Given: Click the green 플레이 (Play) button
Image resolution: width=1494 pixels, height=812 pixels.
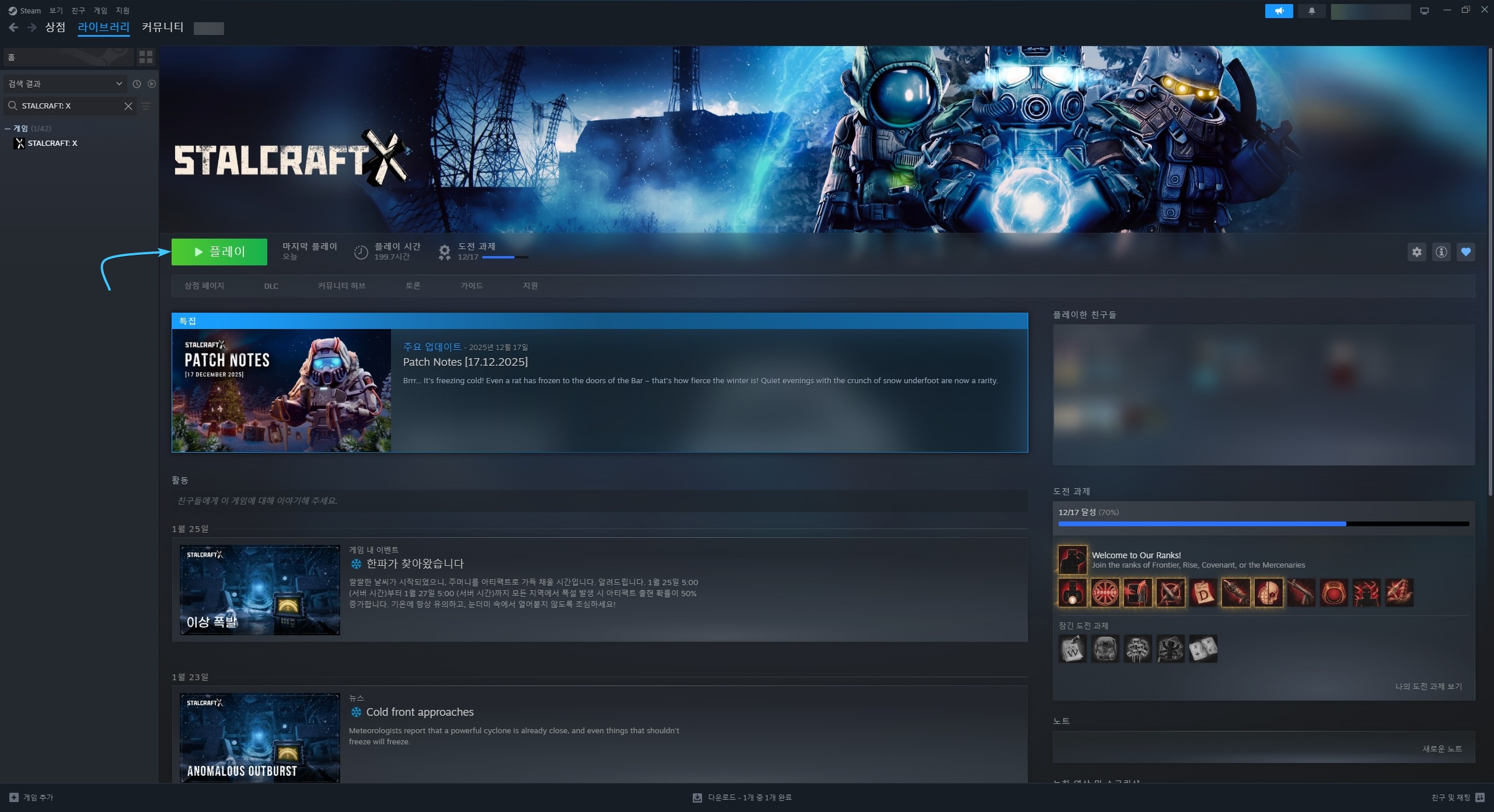Looking at the screenshot, I should point(219,252).
